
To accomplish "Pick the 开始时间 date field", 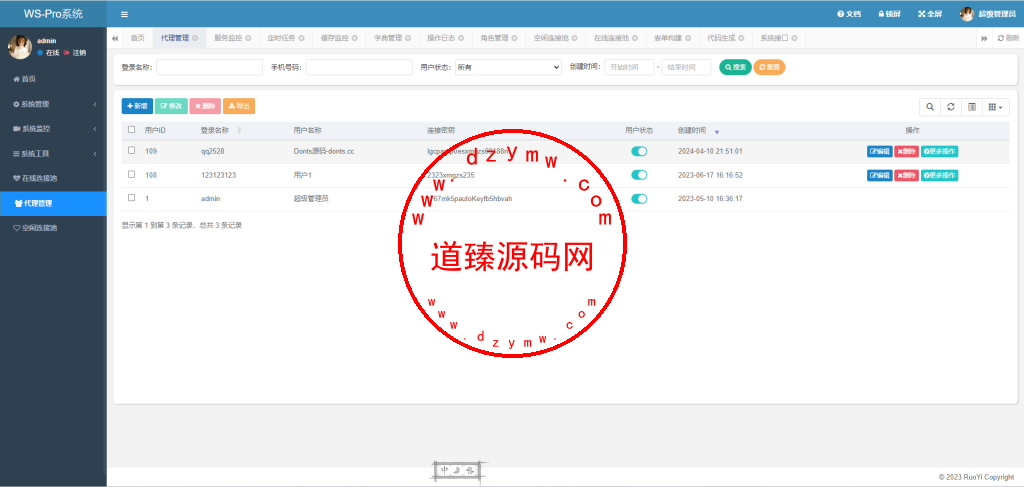I will pyautogui.click(x=629, y=67).
